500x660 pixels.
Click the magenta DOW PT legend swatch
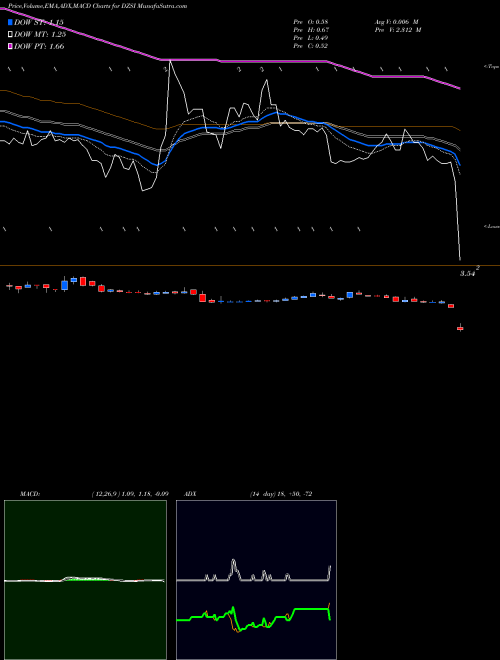click(11, 46)
